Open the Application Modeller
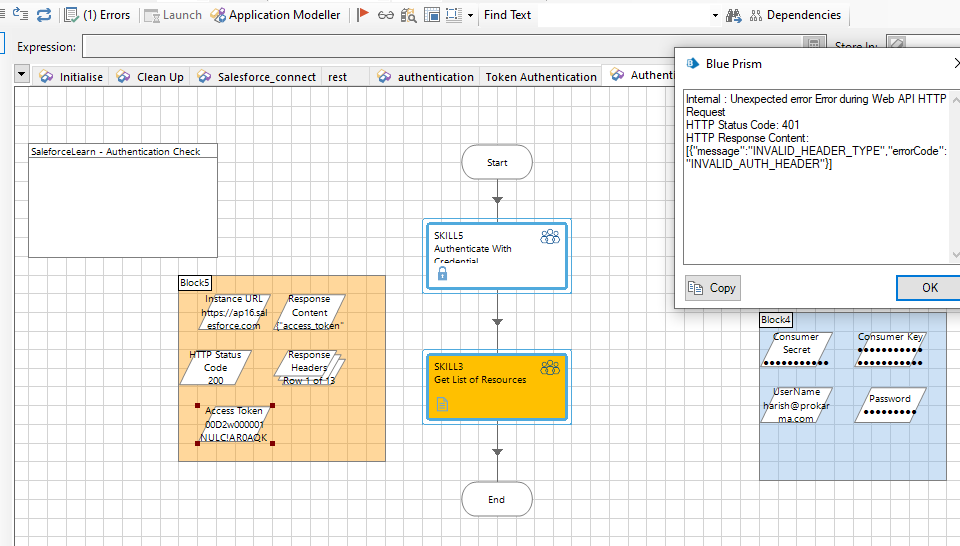The image size is (960, 546). pos(275,15)
